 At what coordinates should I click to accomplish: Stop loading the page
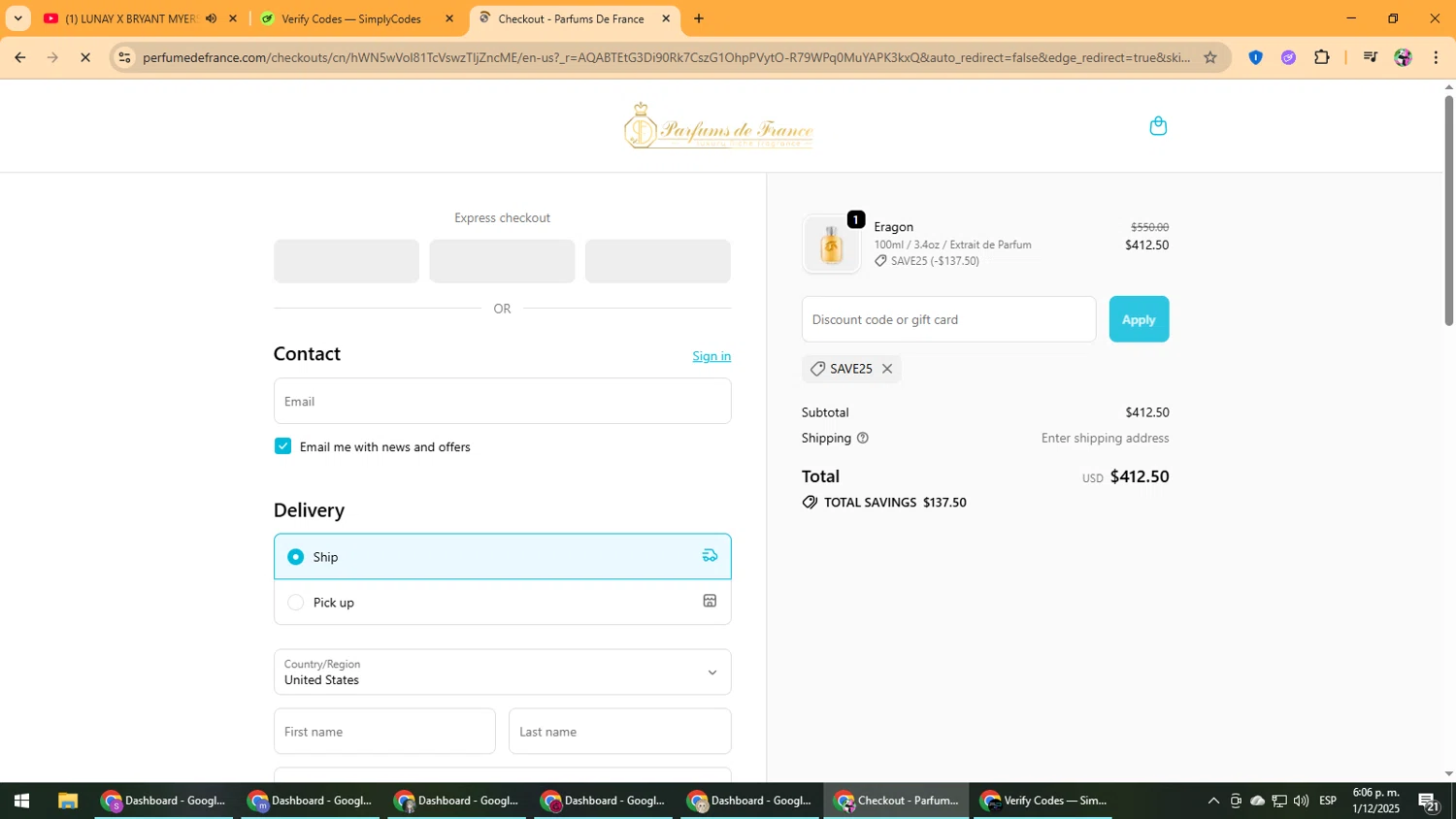(85, 57)
